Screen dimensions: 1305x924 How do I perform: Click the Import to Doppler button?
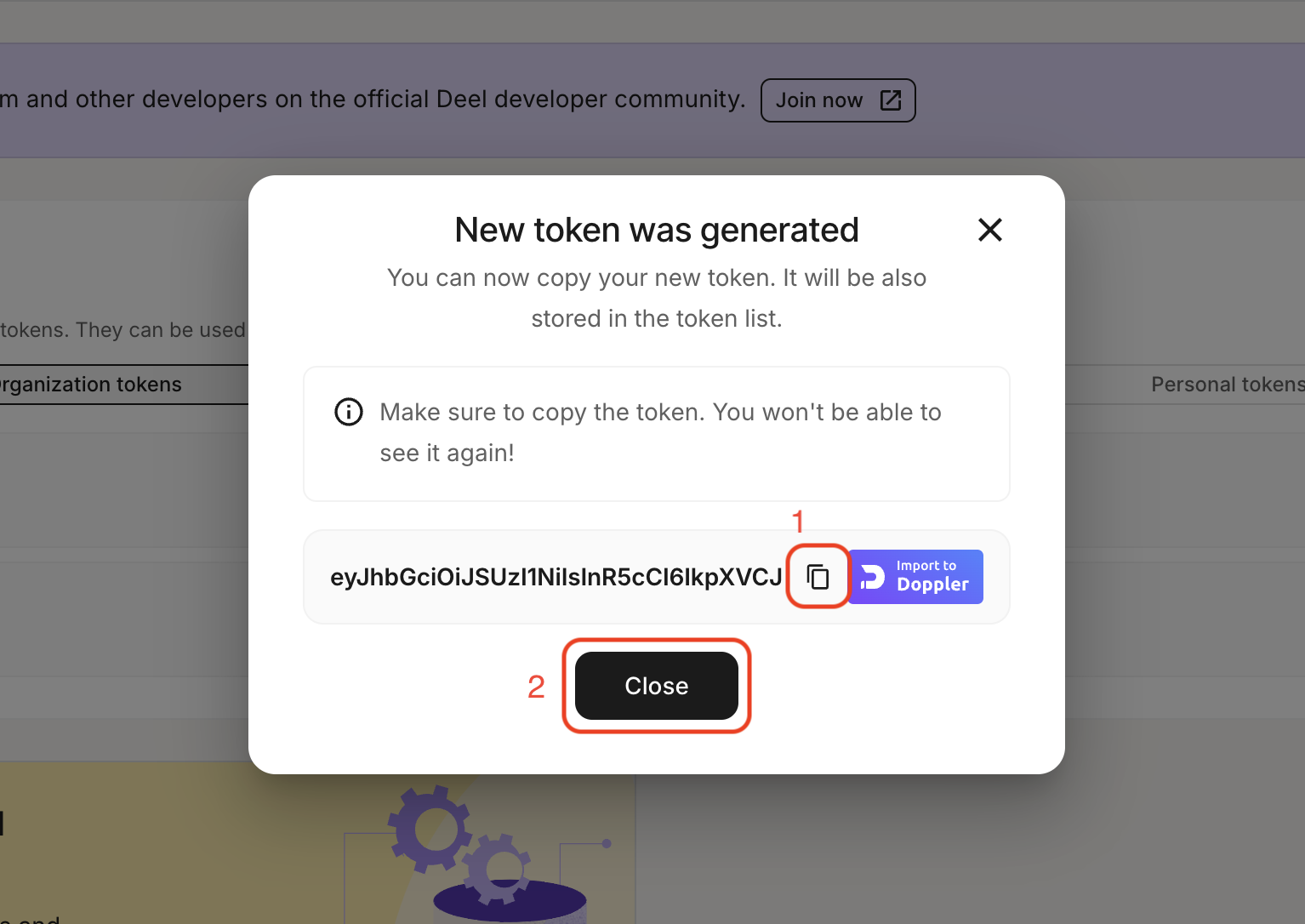(915, 576)
